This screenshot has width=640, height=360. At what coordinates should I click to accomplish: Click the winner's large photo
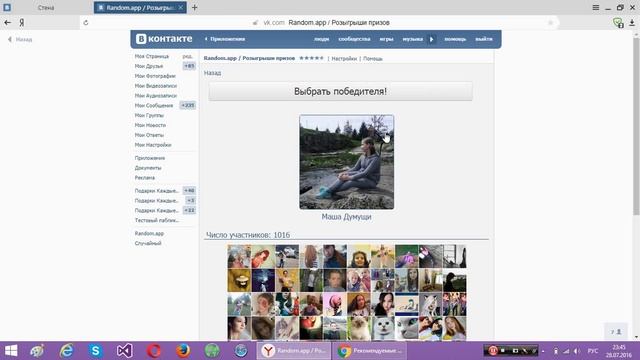(x=347, y=162)
